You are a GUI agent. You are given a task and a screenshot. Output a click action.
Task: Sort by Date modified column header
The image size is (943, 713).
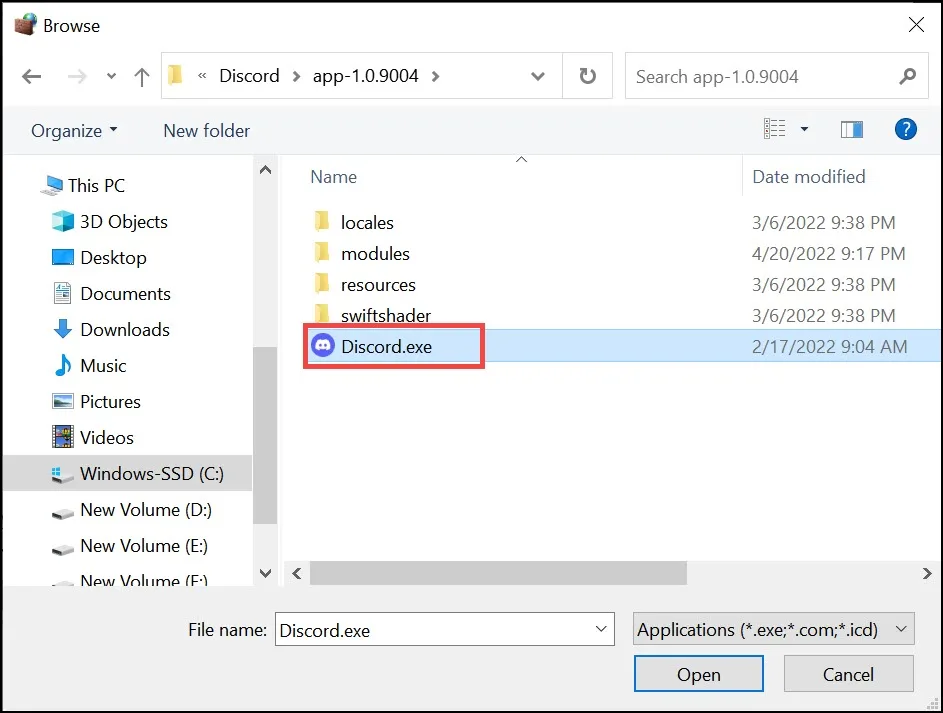808,177
